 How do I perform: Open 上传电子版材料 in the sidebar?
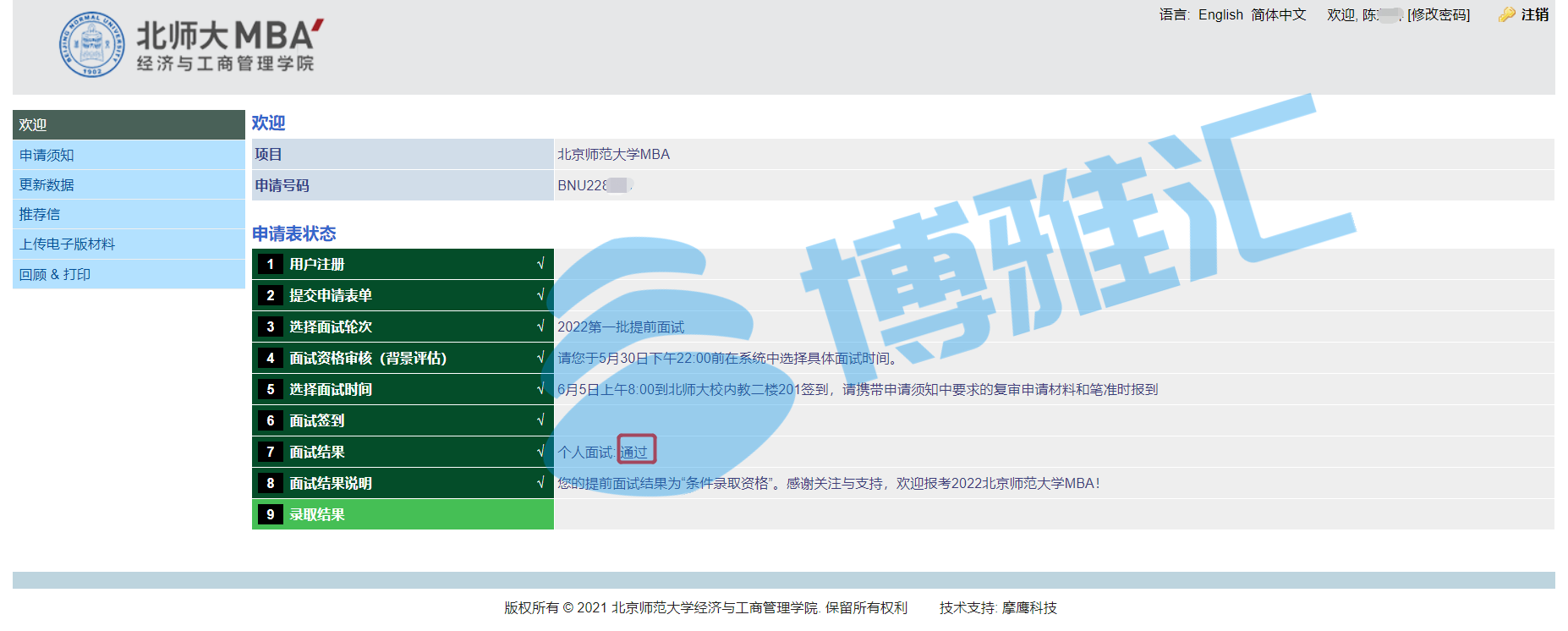click(x=129, y=244)
